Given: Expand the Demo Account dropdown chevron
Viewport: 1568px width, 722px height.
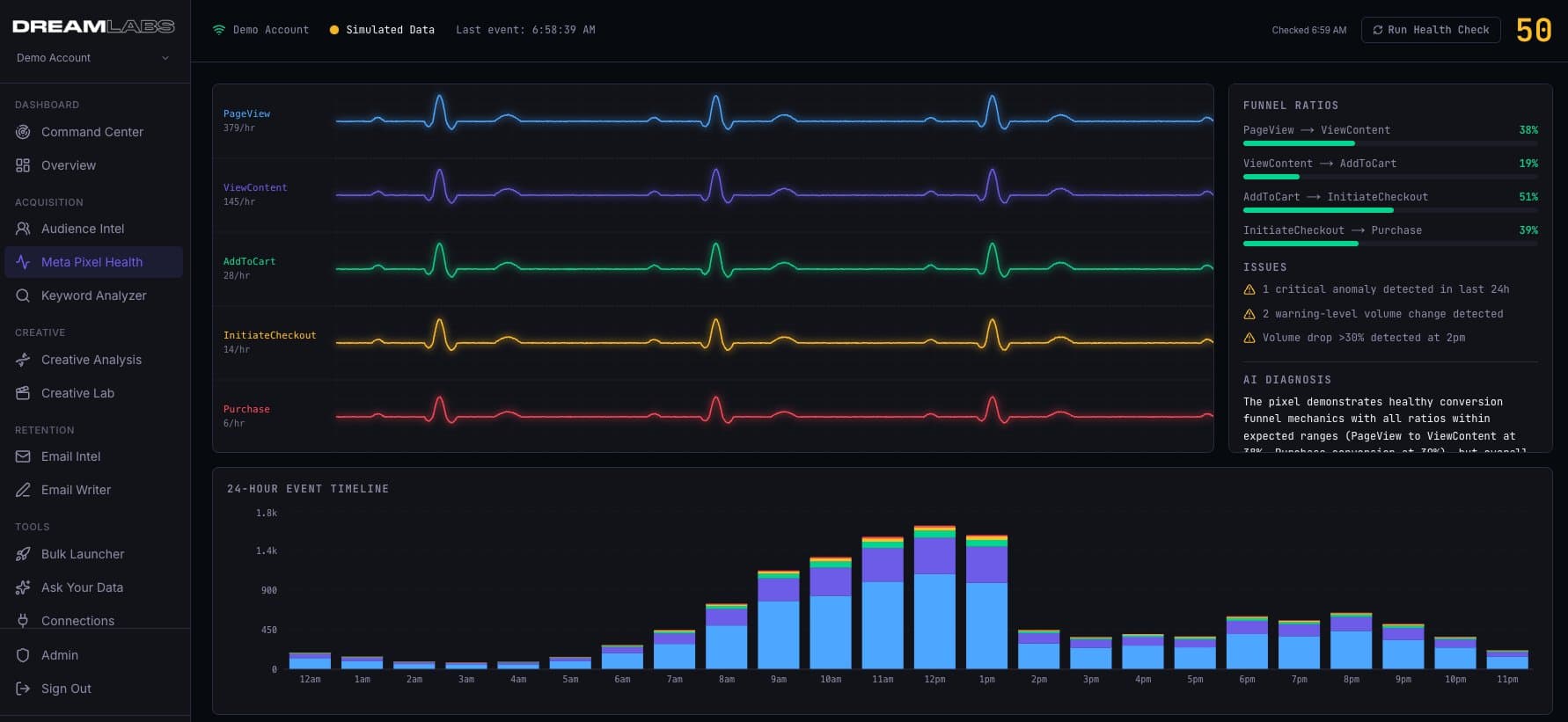Looking at the screenshot, I should [x=165, y=58].
